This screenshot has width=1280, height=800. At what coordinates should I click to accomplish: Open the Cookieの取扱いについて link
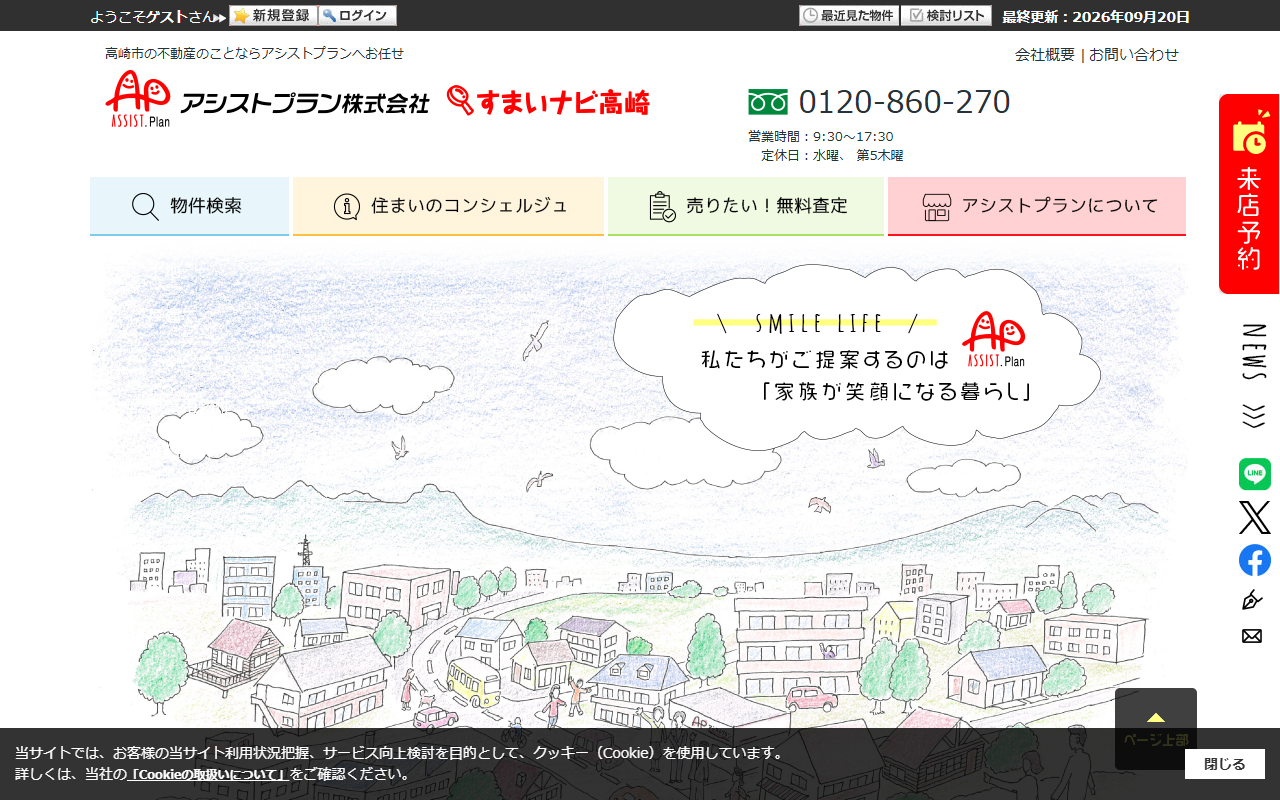(x=208, y=774)
